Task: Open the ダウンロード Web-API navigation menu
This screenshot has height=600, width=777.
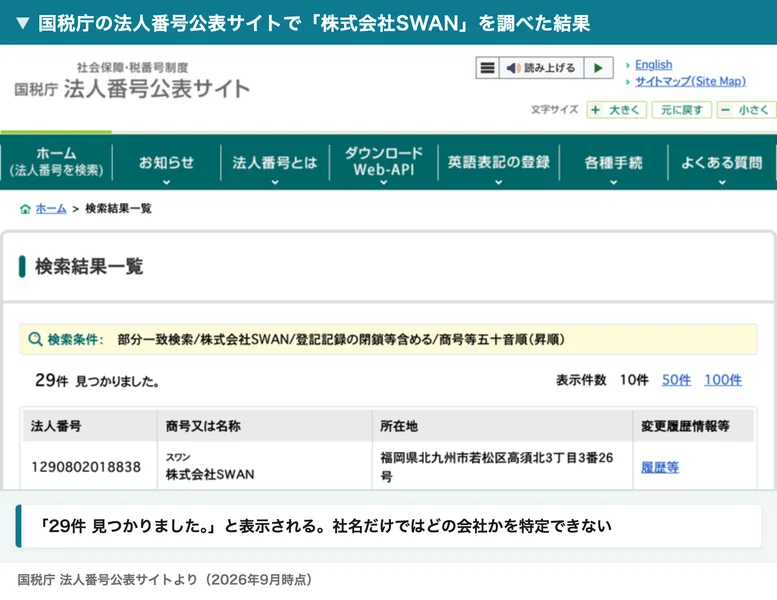Action: point(384,162)
